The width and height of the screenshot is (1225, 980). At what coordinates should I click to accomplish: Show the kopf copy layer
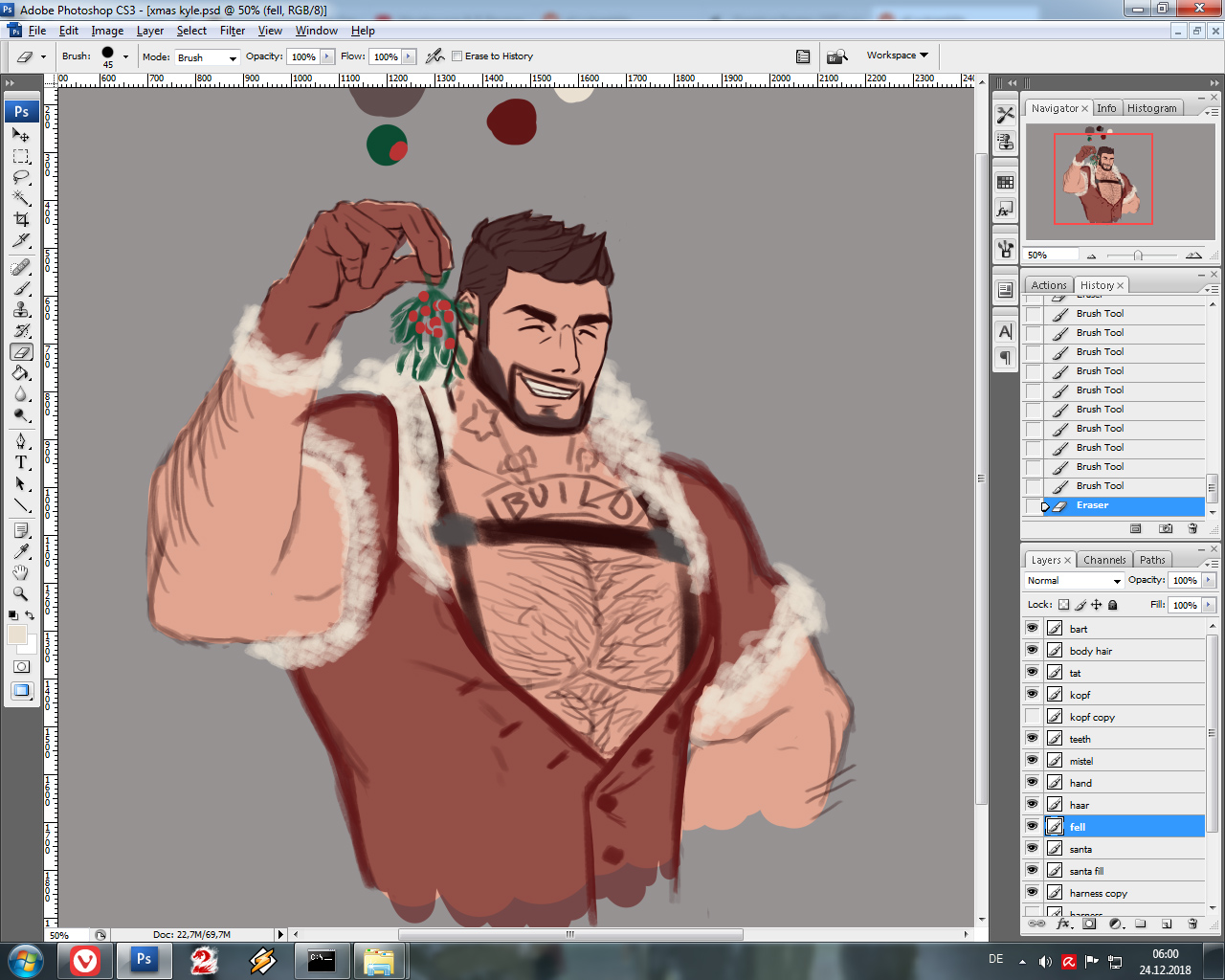tap(1032, 716)
